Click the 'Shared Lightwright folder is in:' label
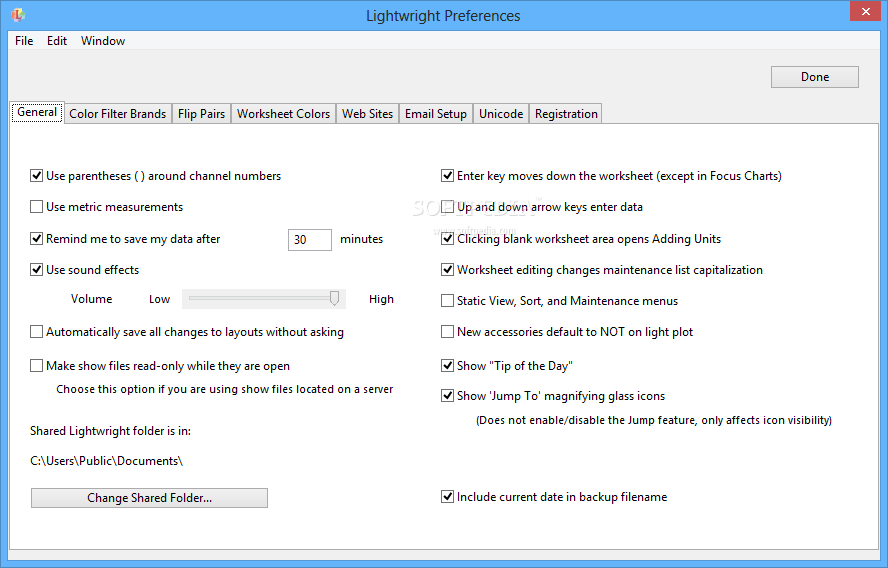 point(110,431)
